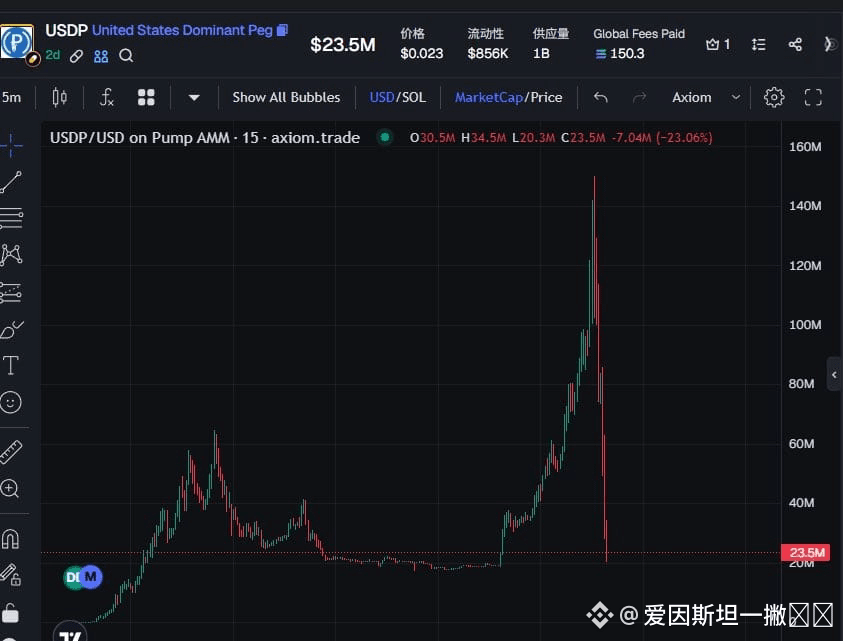Click the blue M chart marker

(x=90, y=577)
